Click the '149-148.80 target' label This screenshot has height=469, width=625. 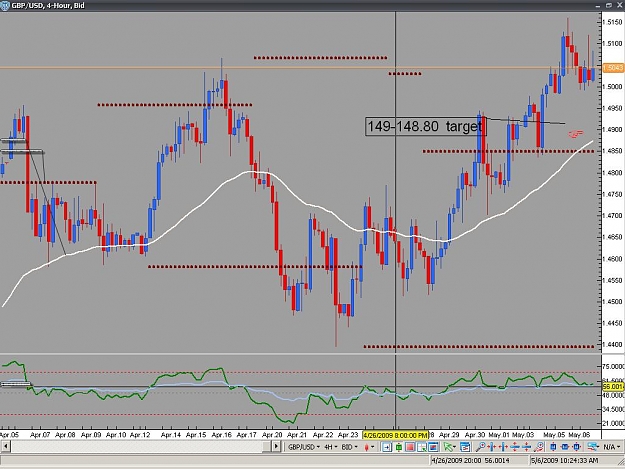pyautogui.click(x=425, y=126)
